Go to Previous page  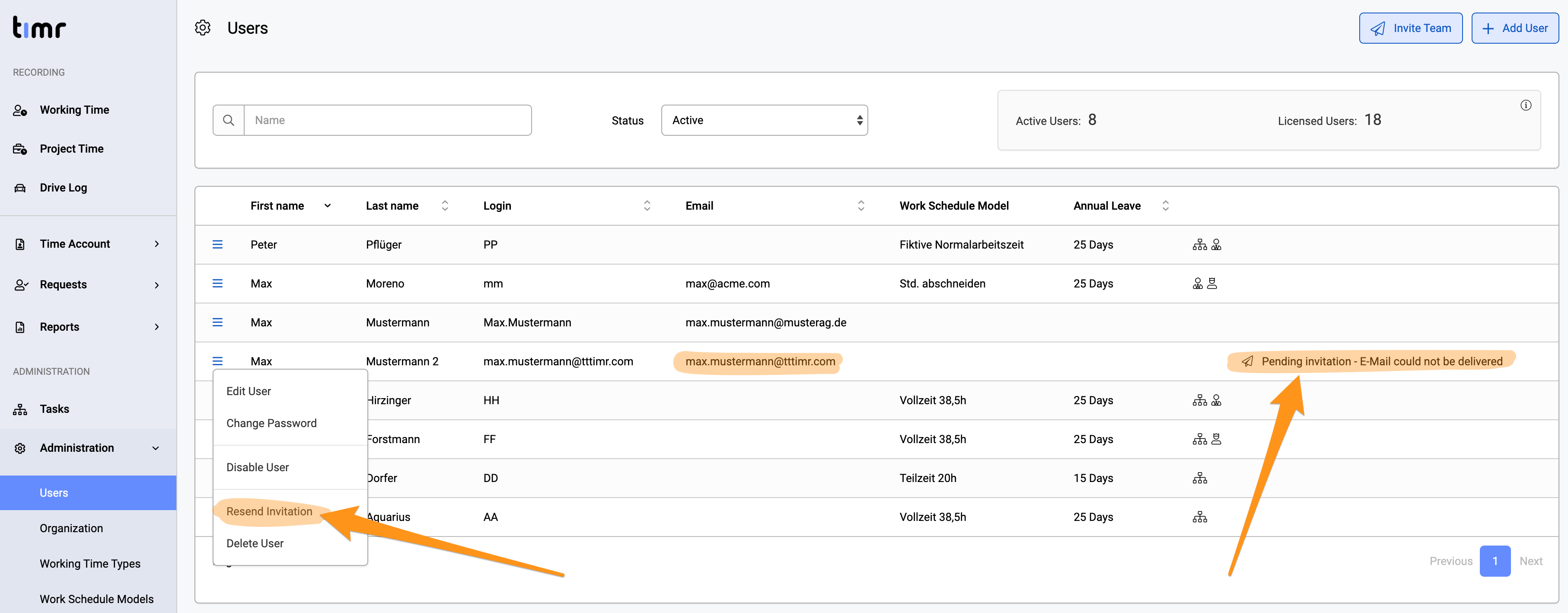1450,561
